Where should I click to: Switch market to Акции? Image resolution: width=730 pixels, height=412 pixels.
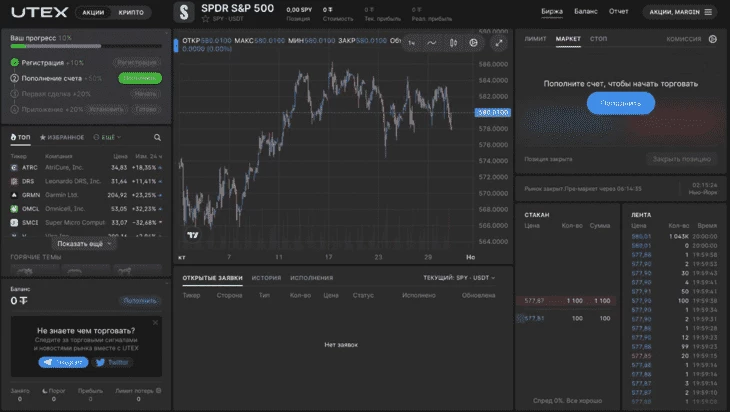(93, 12)
